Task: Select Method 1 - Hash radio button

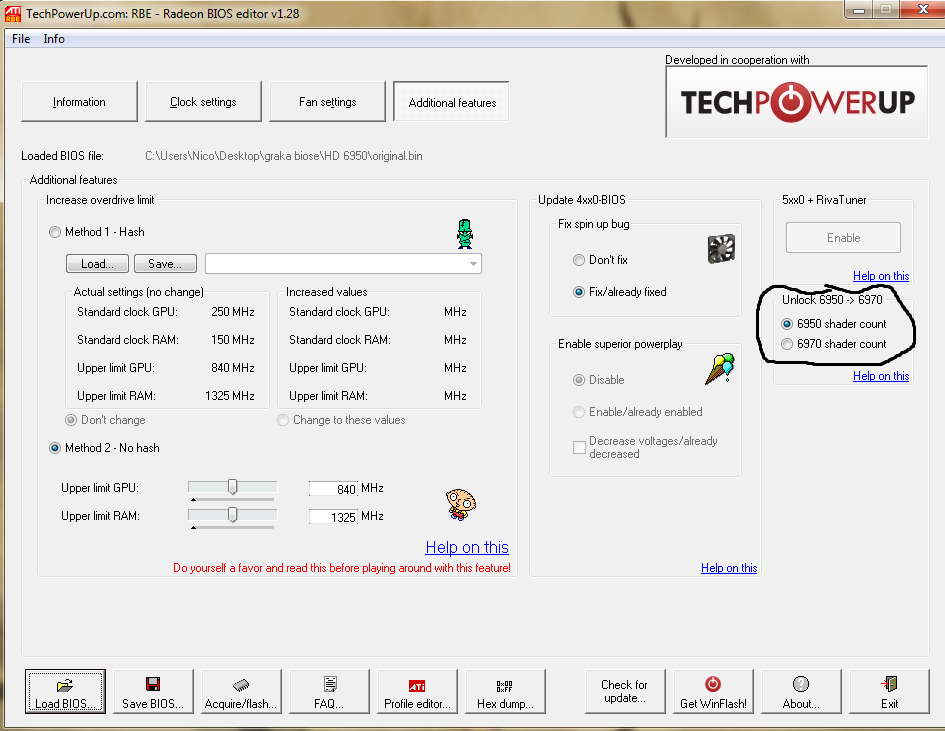Action: 55,232
